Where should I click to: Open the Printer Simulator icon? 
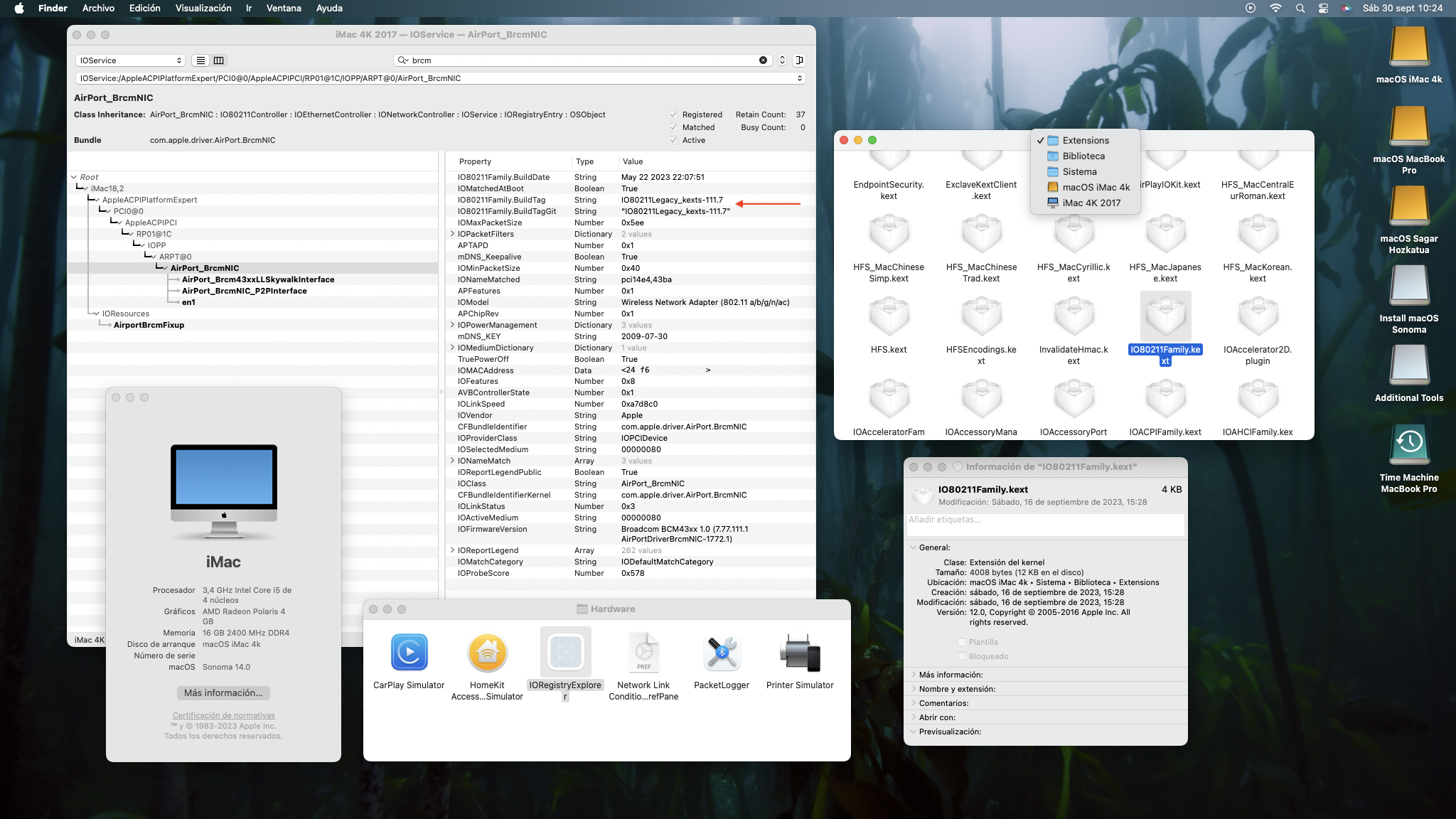[x=800, y=653]
